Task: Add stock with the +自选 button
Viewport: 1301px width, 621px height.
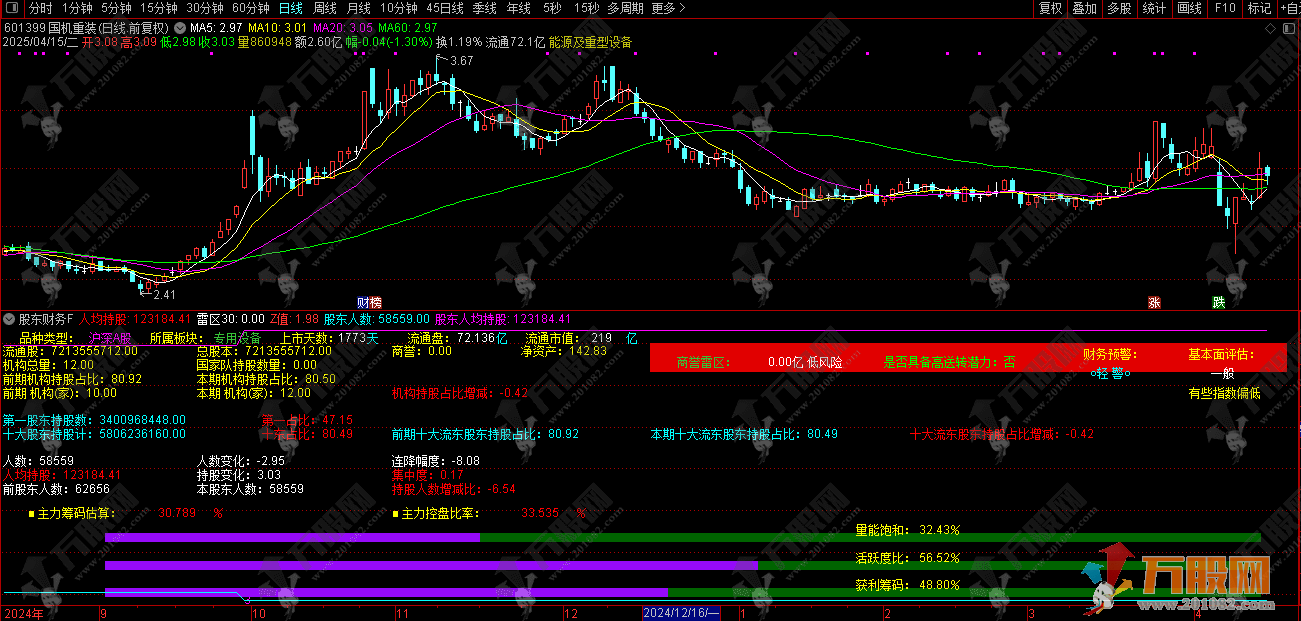Action: tap(1289, 8)
